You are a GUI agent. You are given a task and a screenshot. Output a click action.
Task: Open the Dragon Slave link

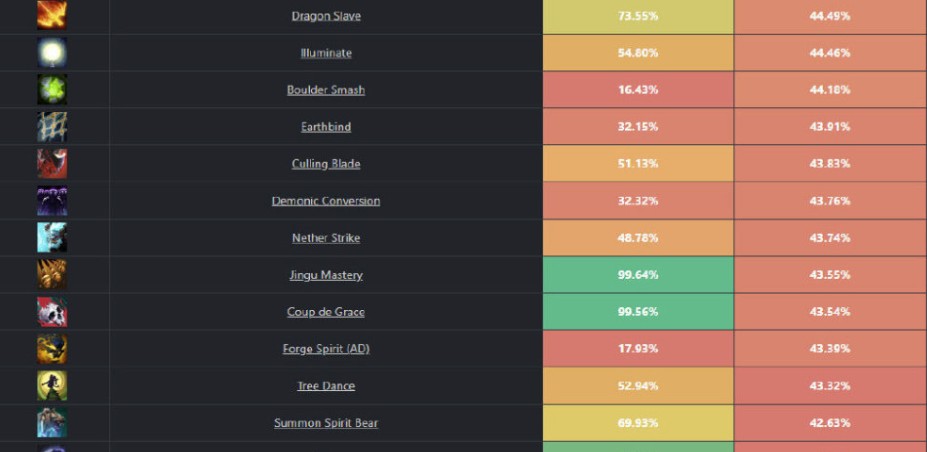click(326, 16)
